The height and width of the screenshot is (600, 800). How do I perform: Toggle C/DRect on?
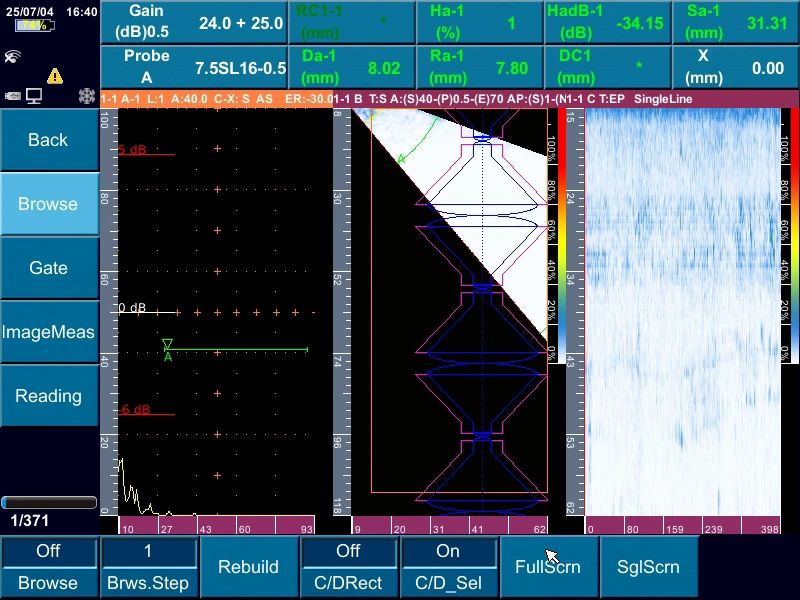pyautogui.click(x=348, y=567)
